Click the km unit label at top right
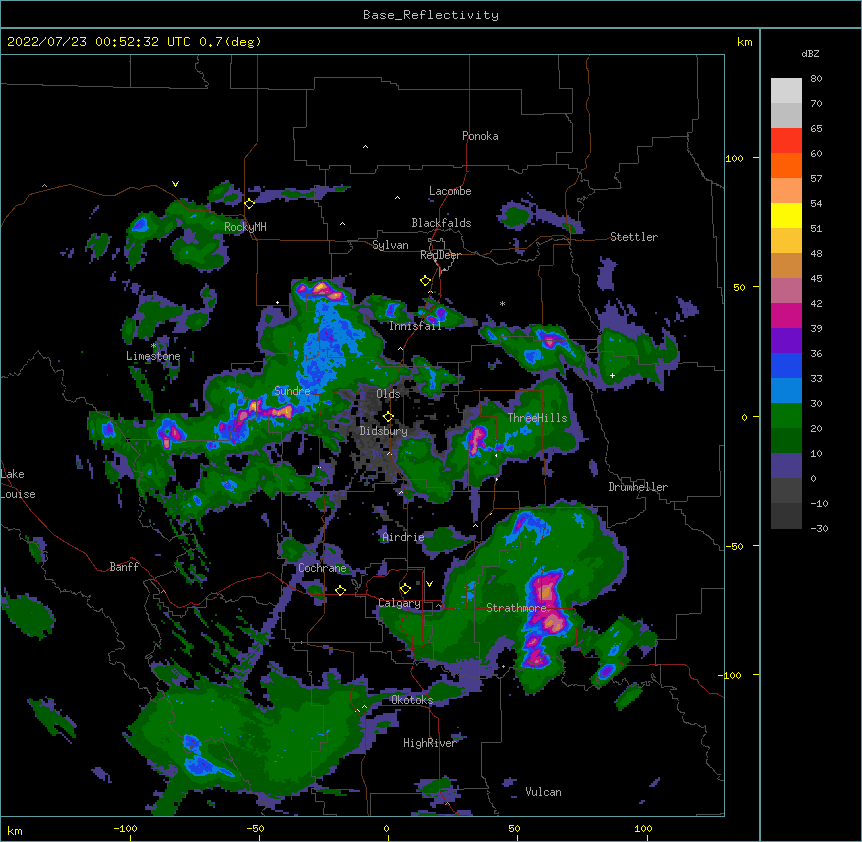The height and width of the screenshot is (842, 862). pyautogui.click(x=744, y=42)
